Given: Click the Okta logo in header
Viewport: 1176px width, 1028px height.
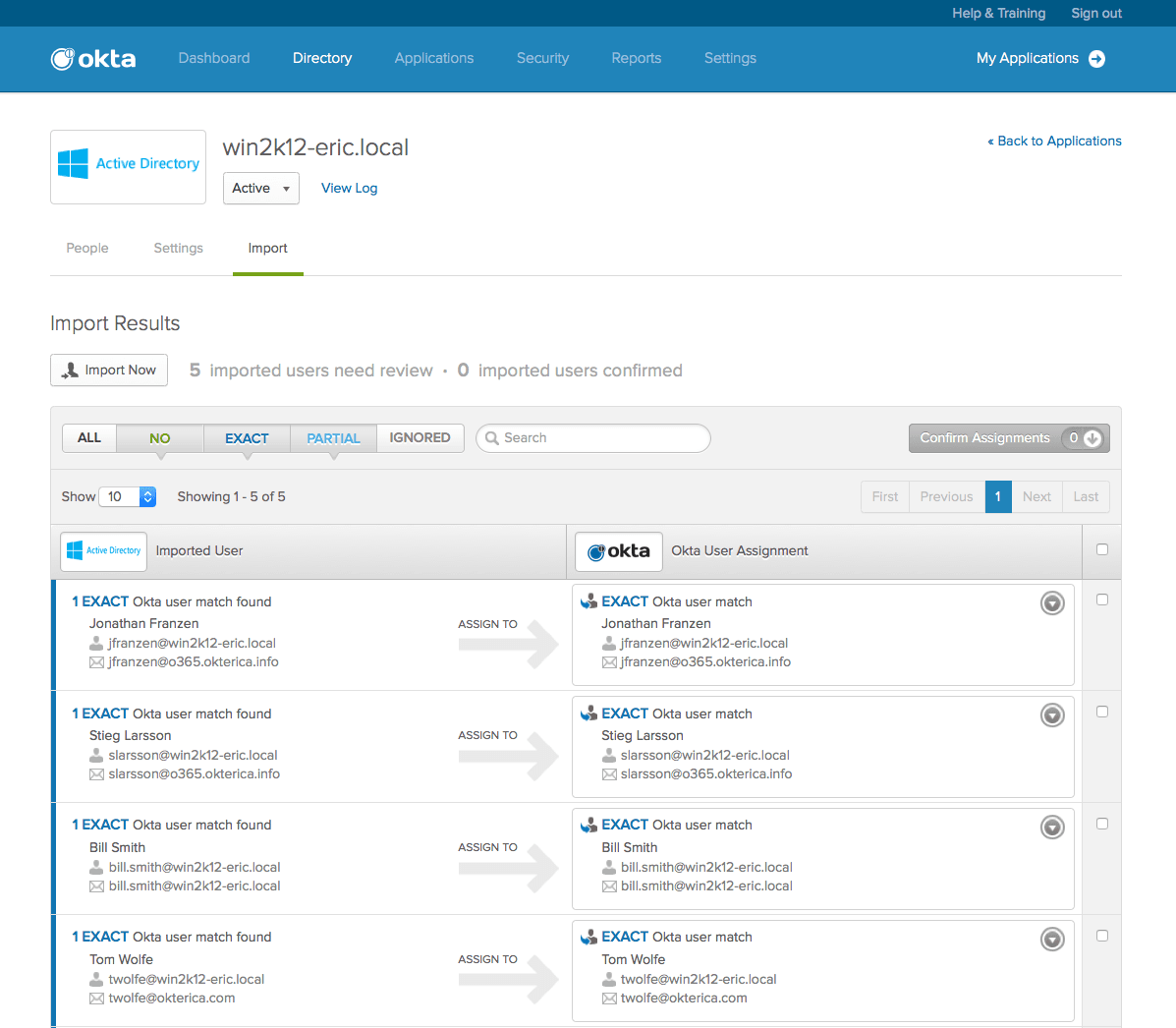Looking at the screenshot, I should click(x=93, y=59).
